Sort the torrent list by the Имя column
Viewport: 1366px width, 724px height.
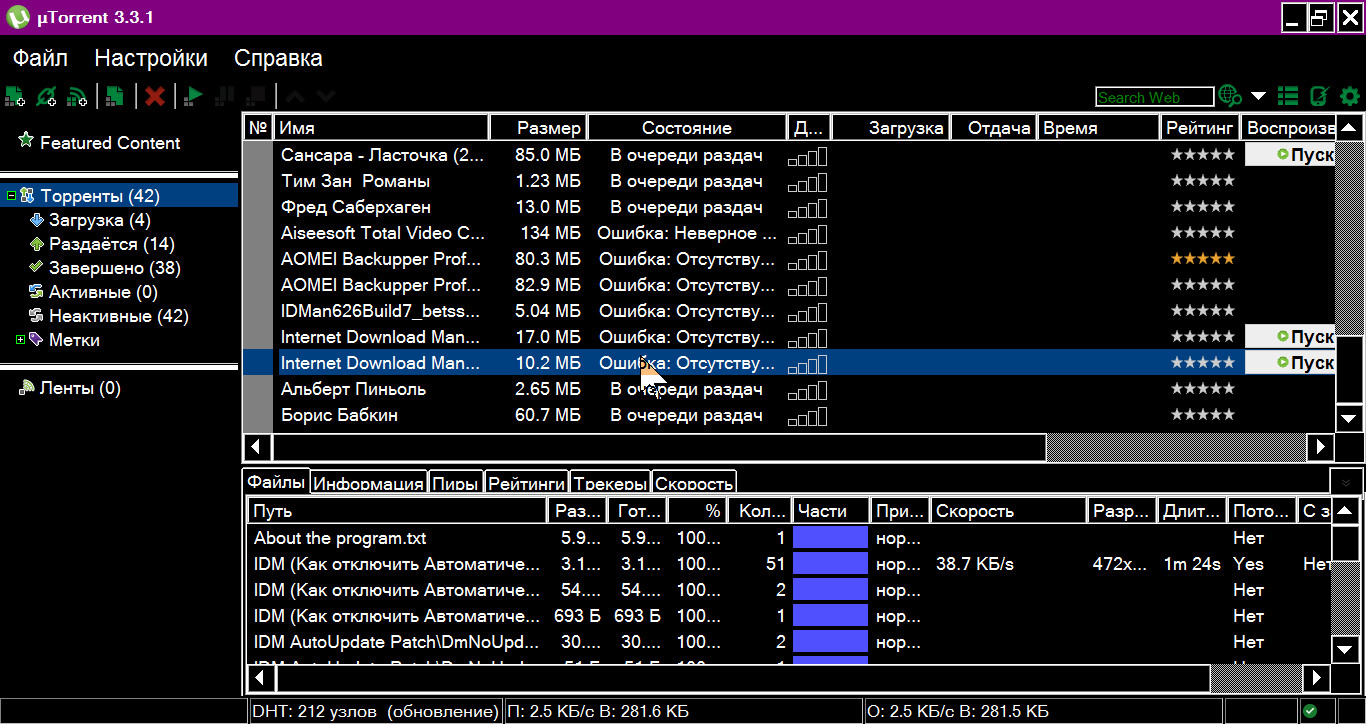pyautogui.click(x=381, y=128)
